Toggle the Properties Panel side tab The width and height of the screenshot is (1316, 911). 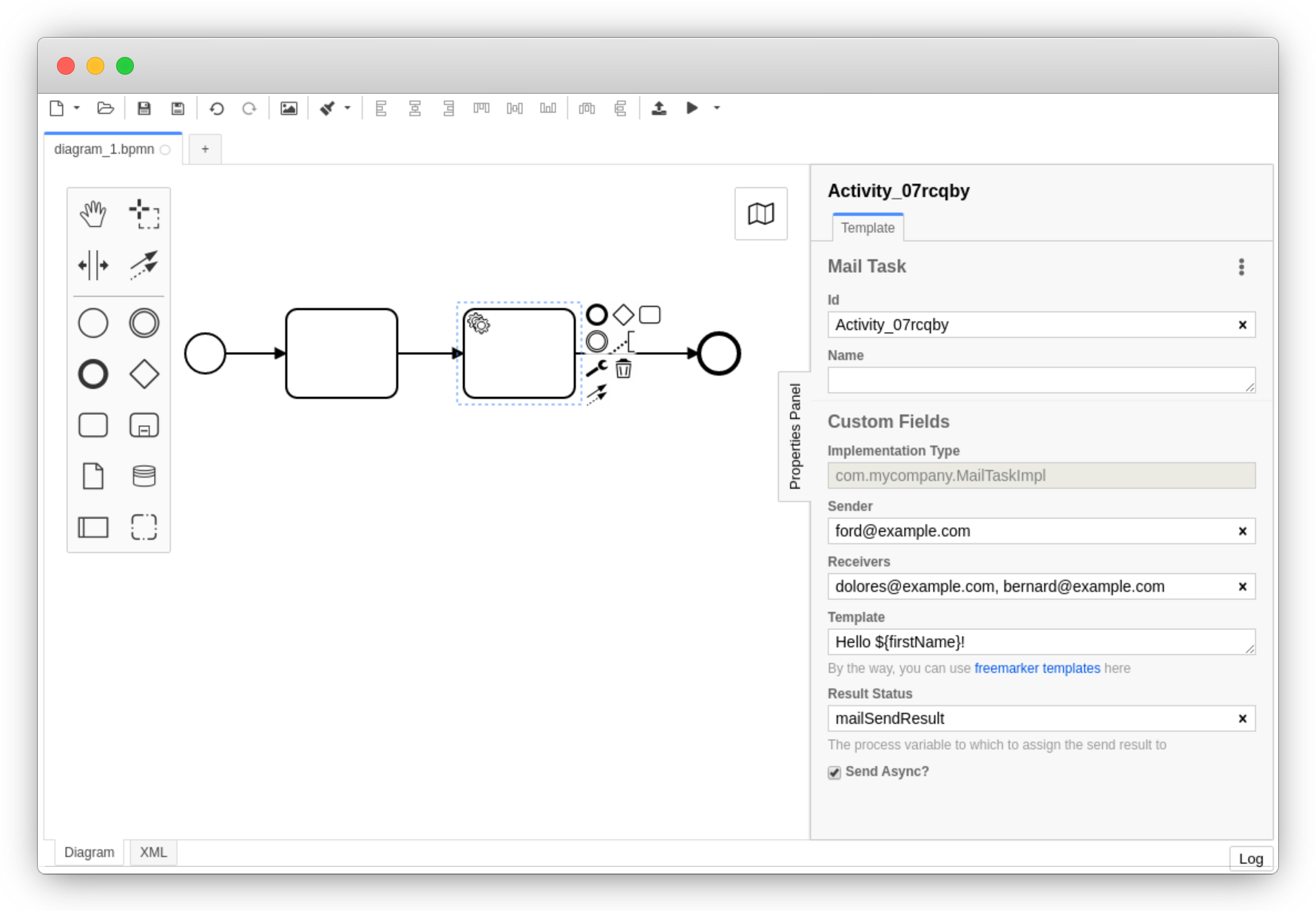click(794, 436)
